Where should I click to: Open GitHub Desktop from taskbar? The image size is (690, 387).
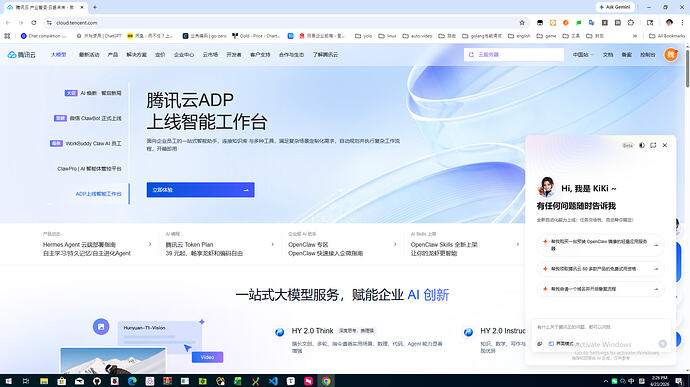coord(97,381)
